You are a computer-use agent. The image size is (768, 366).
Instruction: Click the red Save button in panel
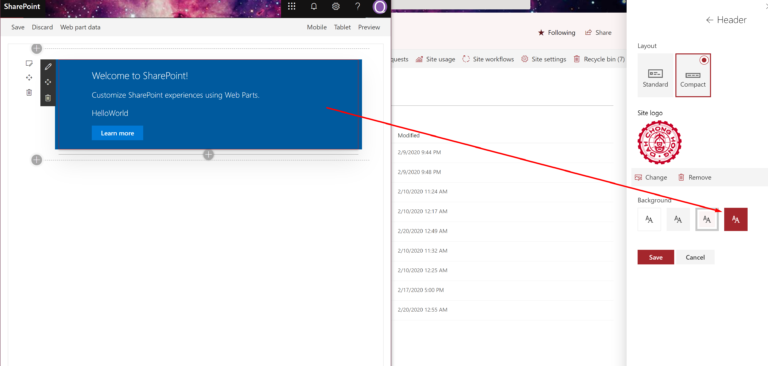[656, 257]
